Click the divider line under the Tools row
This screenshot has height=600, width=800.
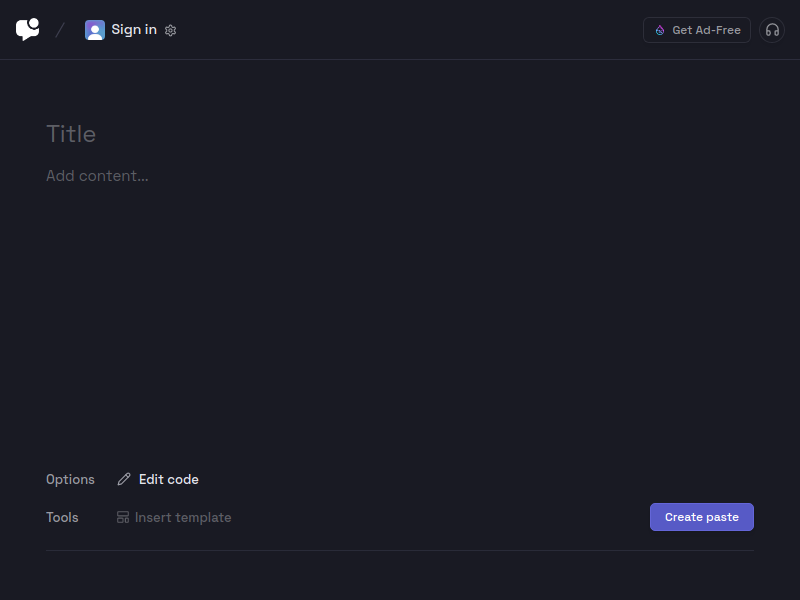400,551
